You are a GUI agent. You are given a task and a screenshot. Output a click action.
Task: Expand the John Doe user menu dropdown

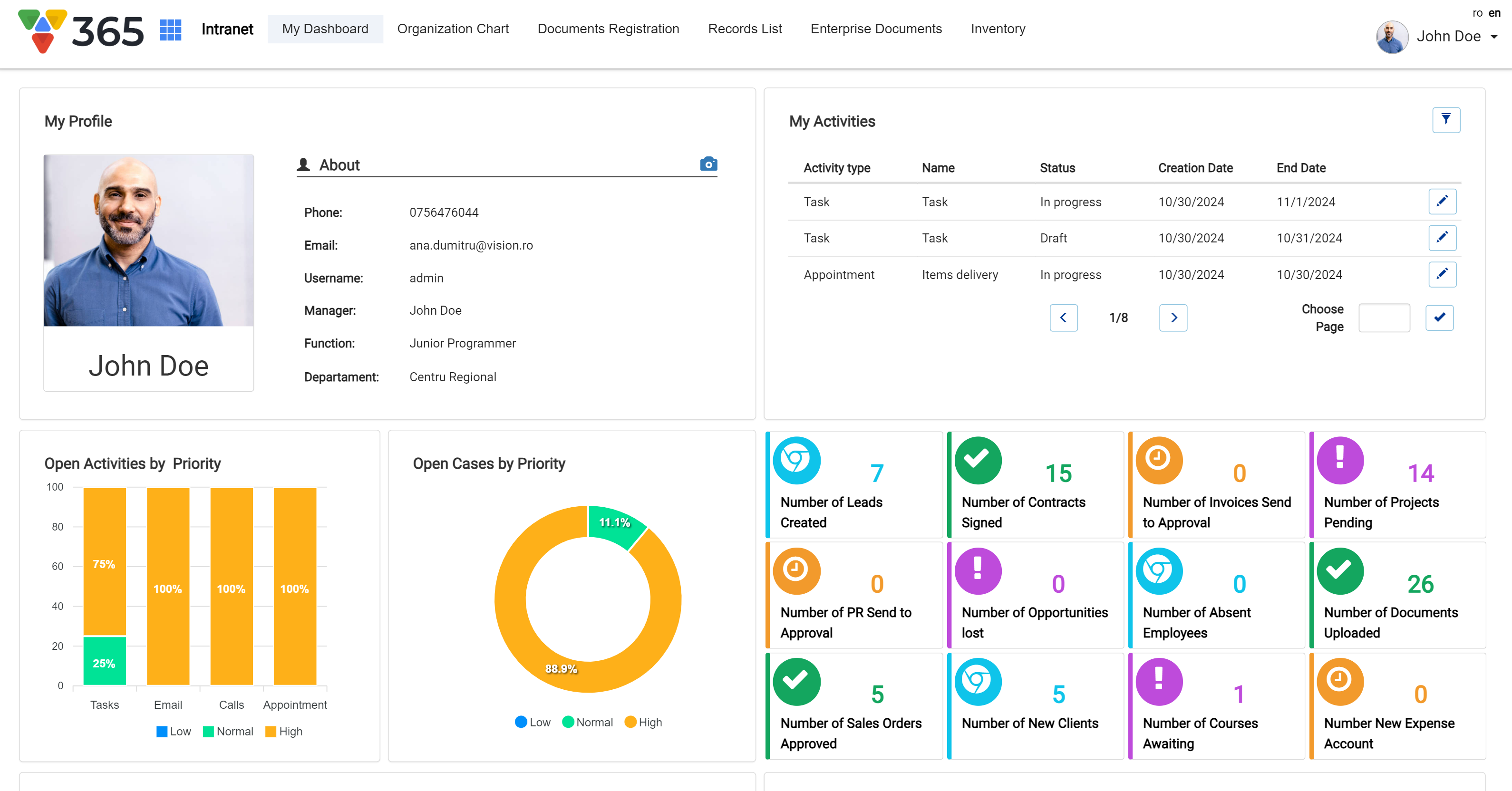[1494, 37]
